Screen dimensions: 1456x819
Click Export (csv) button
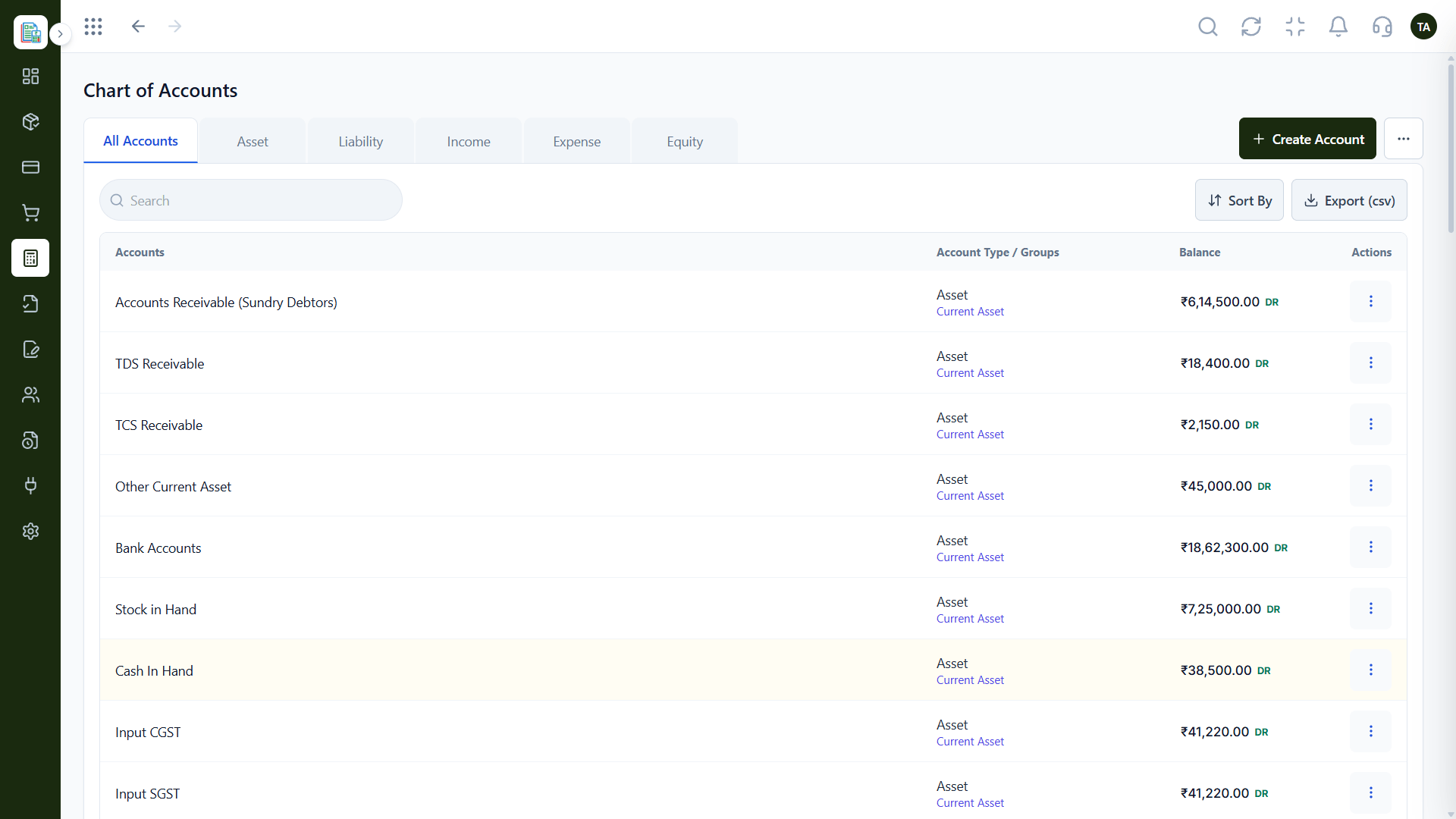click(x=1349, y=200)
